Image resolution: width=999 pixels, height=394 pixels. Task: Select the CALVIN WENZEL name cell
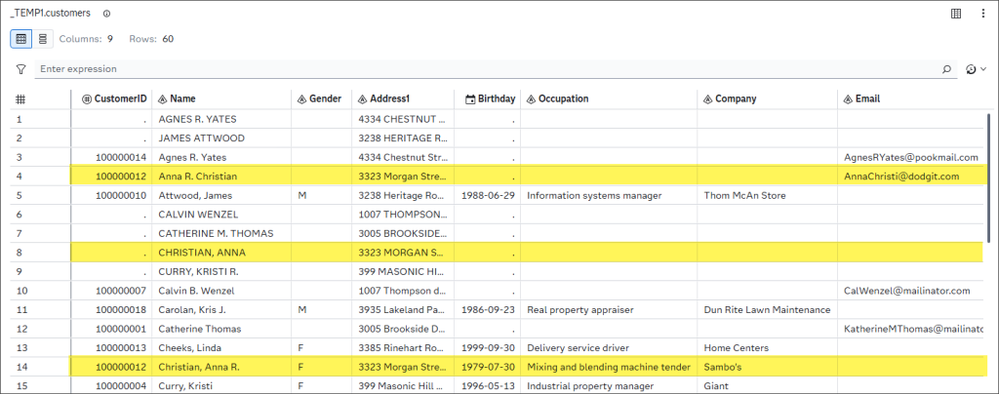222,214
